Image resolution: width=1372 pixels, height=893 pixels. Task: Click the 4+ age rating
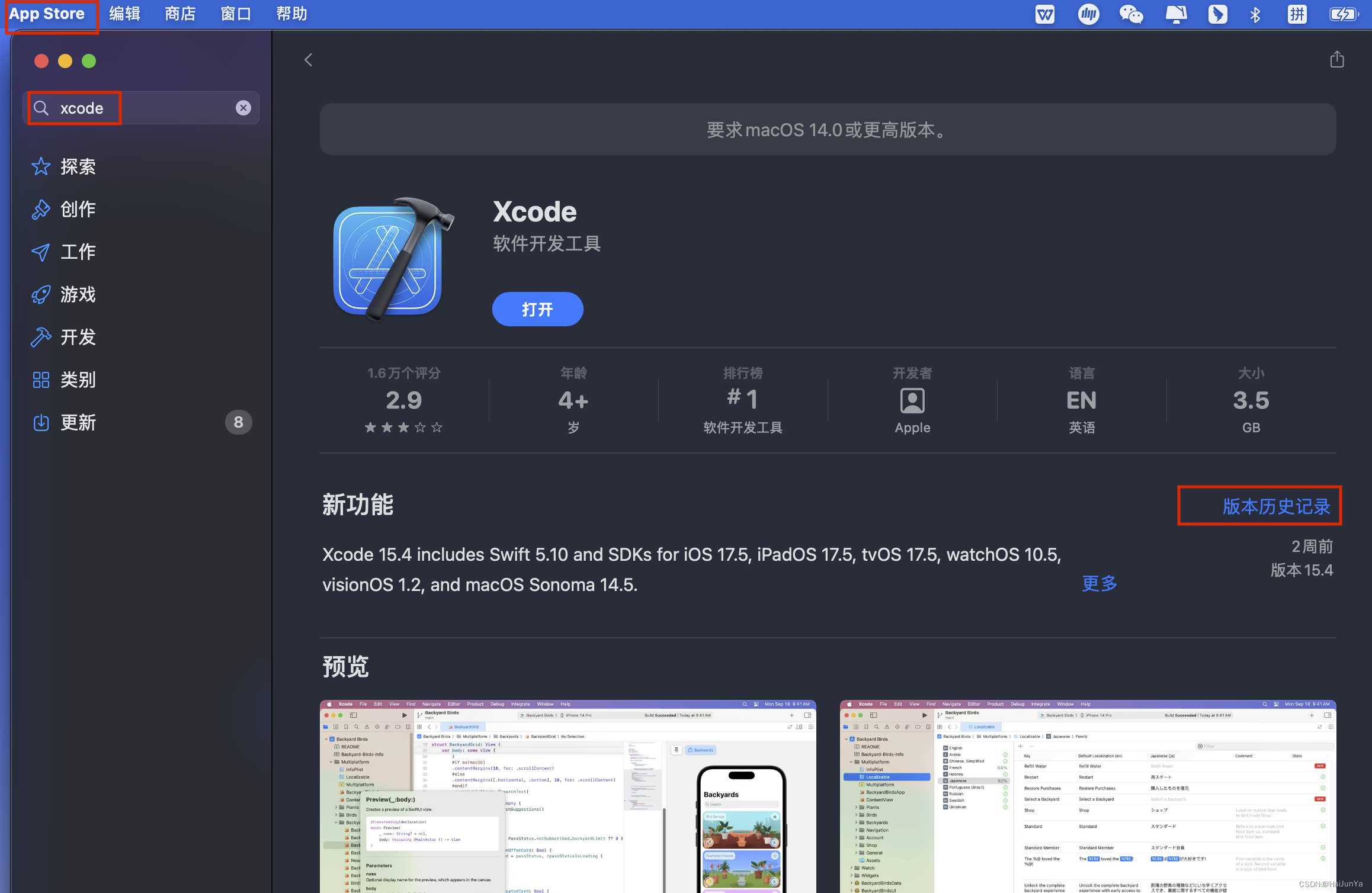(x=573, y=400)
